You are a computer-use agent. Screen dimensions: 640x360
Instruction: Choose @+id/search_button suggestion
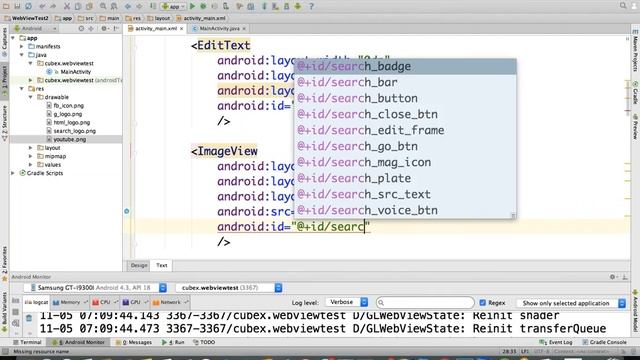point(405,98)
